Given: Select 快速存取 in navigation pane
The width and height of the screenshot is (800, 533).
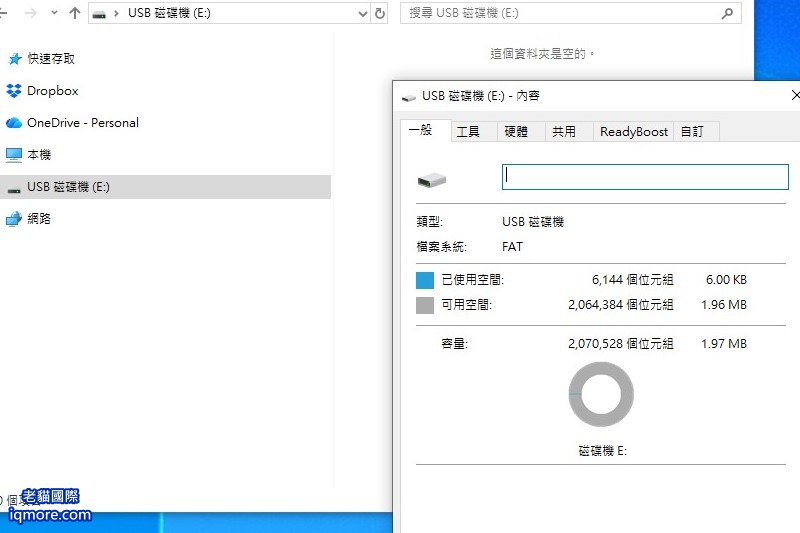Looking at the screenshot, I should [51, 59].
